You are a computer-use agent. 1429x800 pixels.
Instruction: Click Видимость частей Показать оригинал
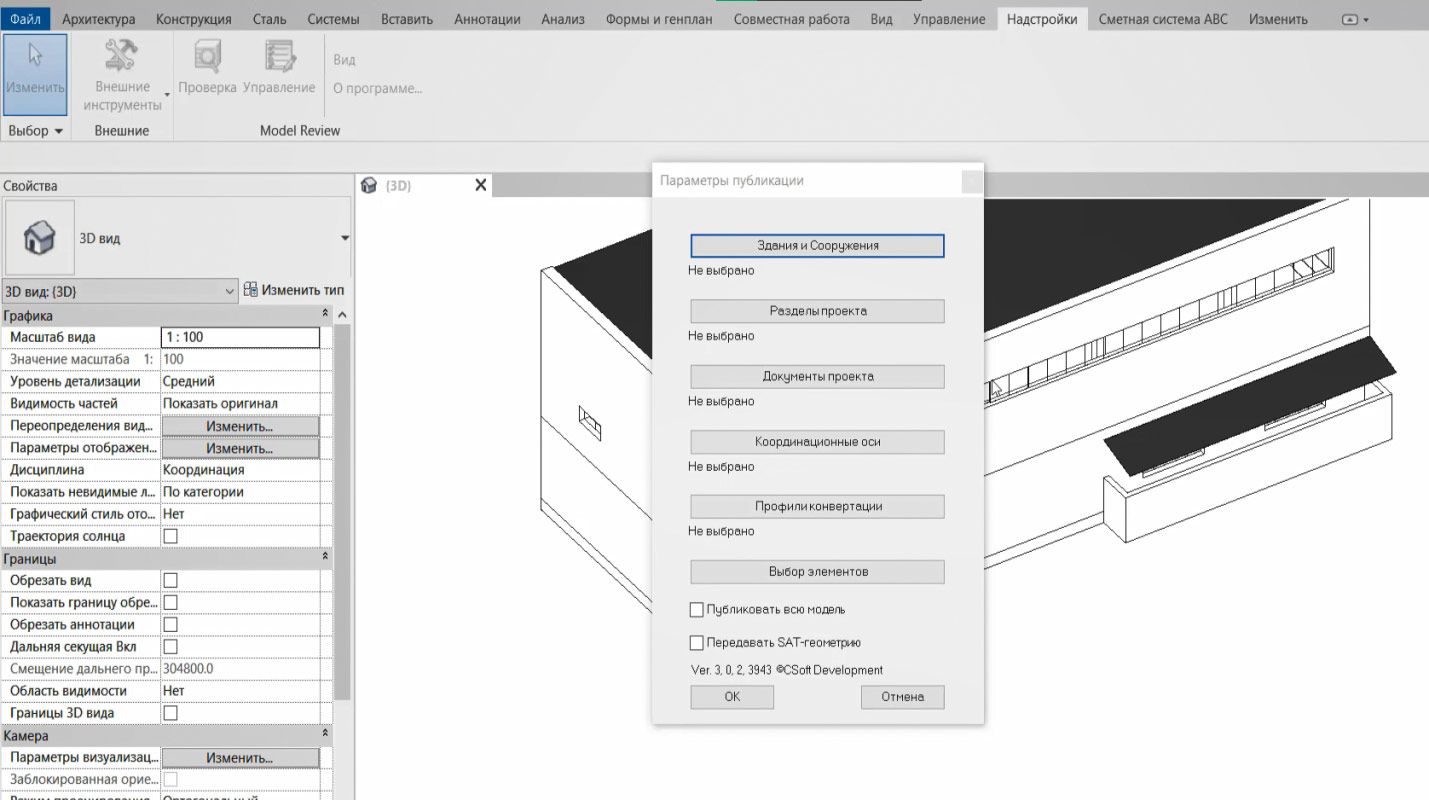coord(240,404)
